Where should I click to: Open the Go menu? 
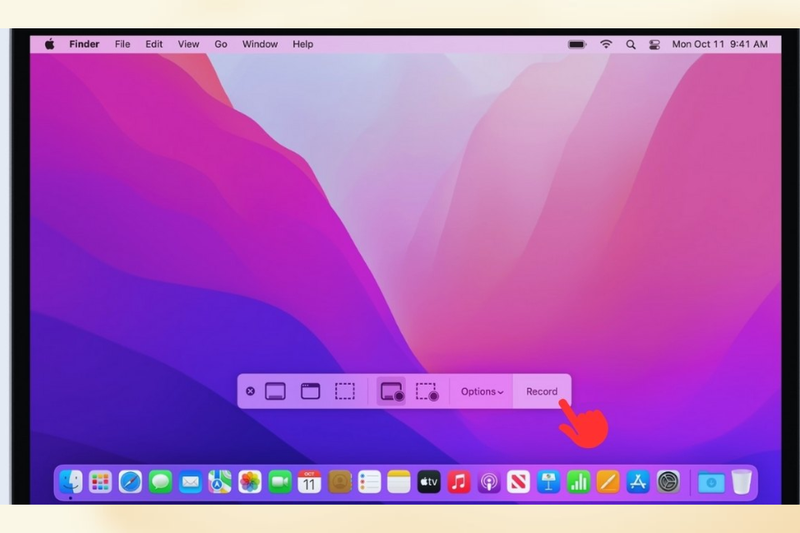point(220,44)
